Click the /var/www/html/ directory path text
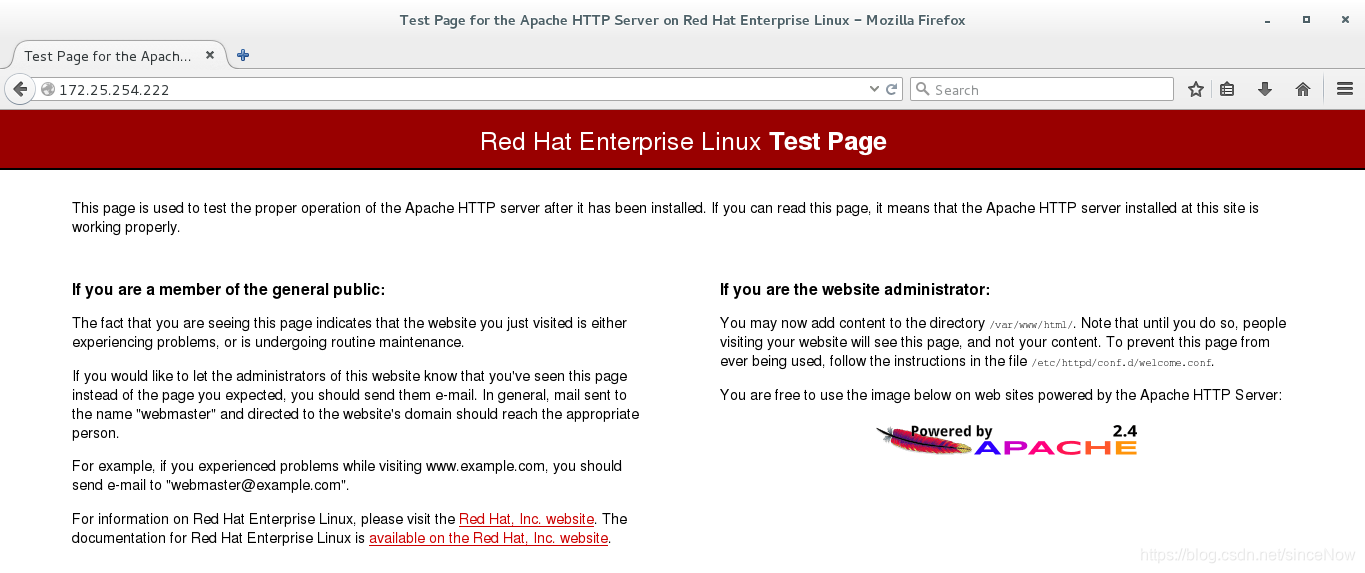The image size is (1365, 573). click(1031, 325)
